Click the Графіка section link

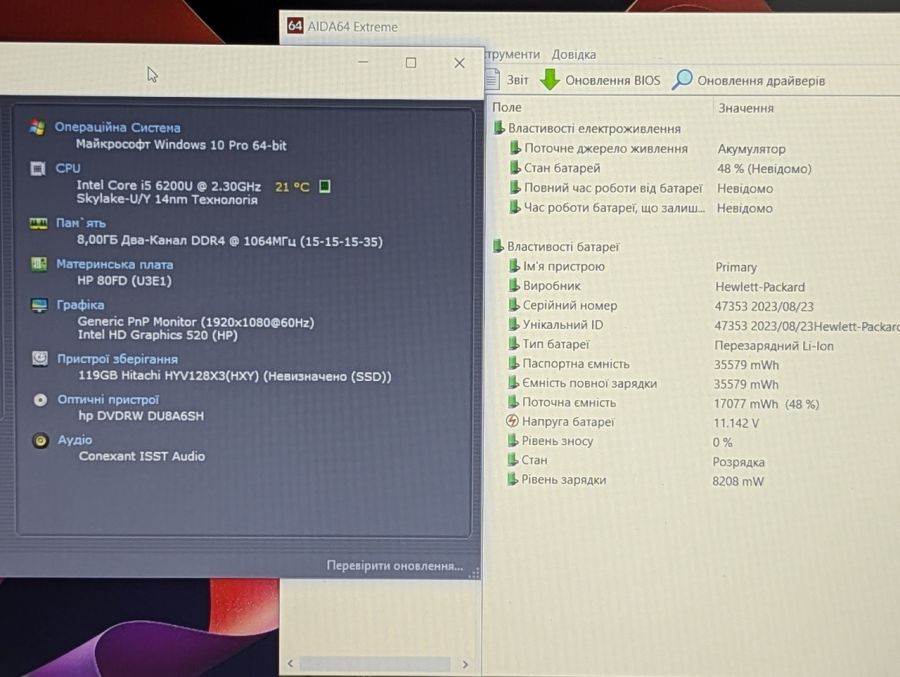[x=80, y=305]
